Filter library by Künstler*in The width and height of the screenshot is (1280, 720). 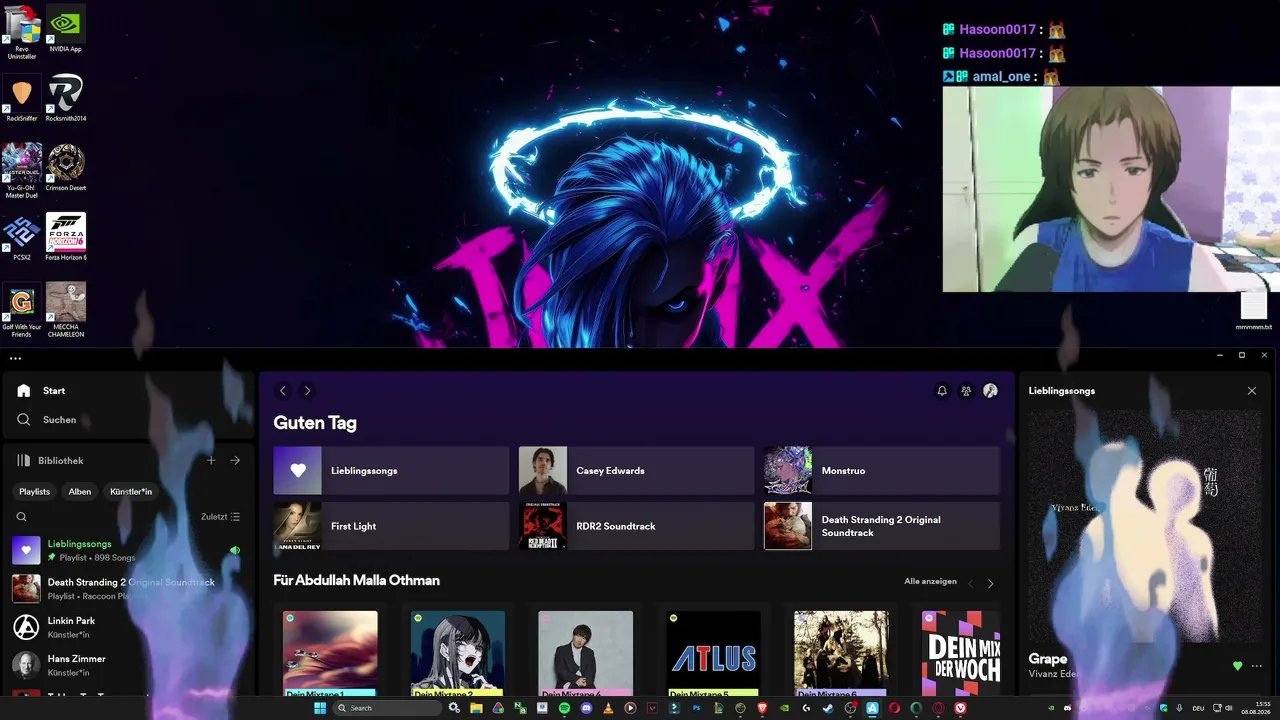tap(131, 492)
